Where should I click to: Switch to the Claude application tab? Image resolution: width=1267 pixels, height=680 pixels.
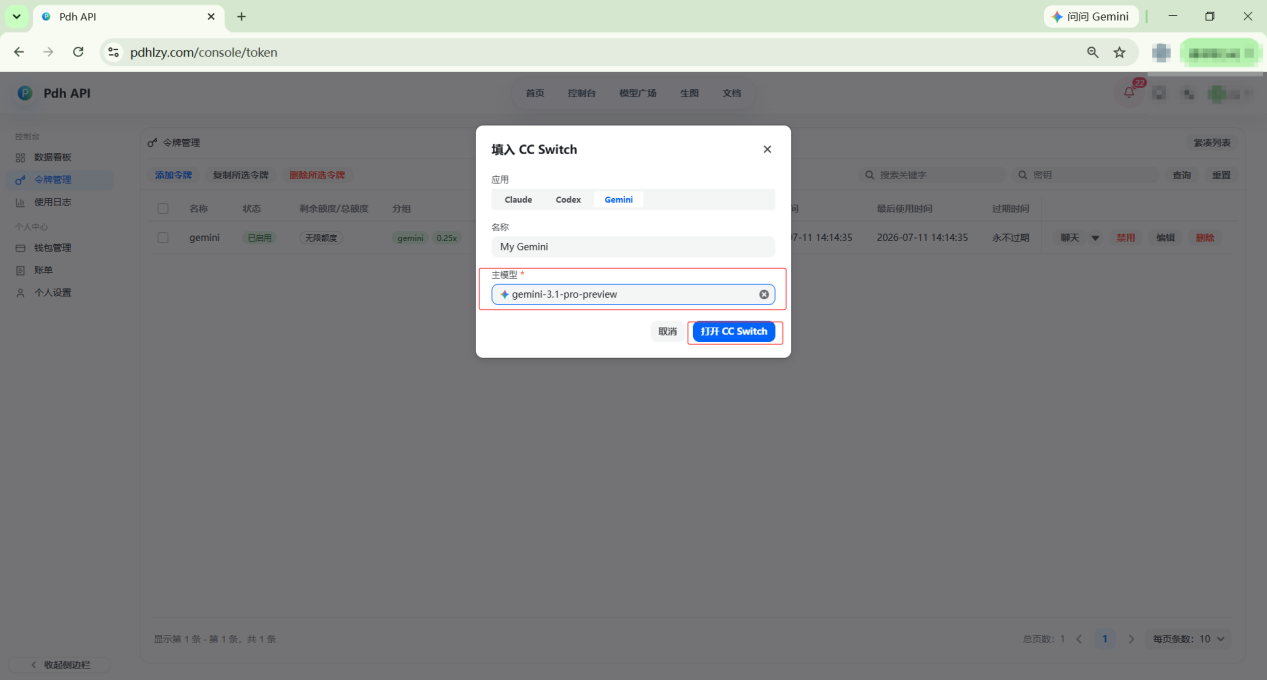click(x=518, y=200)
